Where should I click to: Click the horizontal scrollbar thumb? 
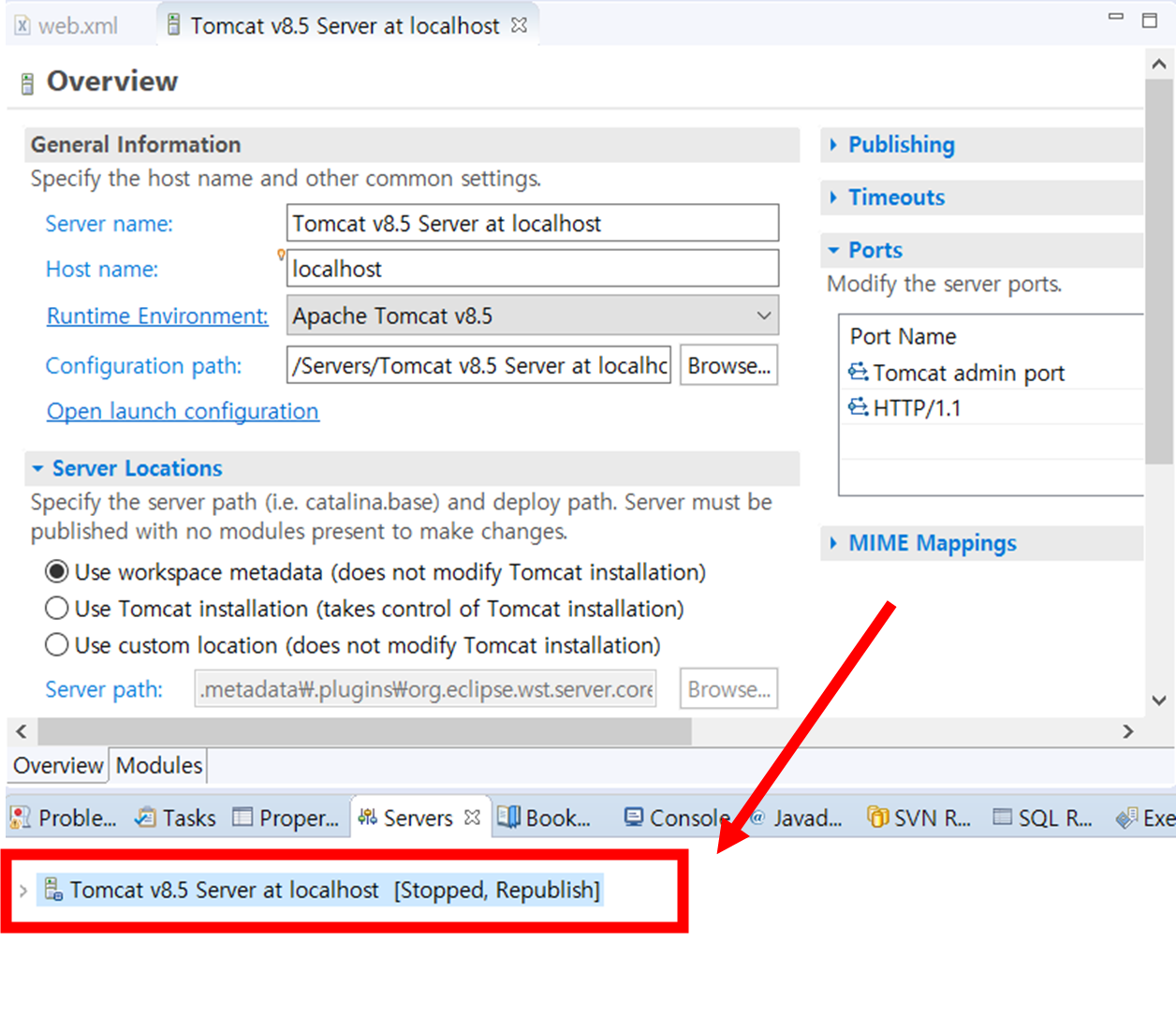pyautogui.click(x=364, y=731)
